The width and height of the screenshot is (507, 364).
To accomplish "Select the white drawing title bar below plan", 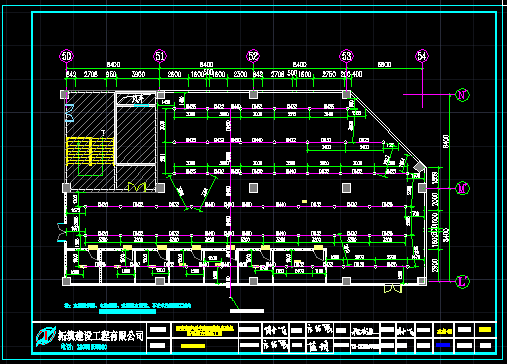I will pyautogui.click(x=247, y=311).
